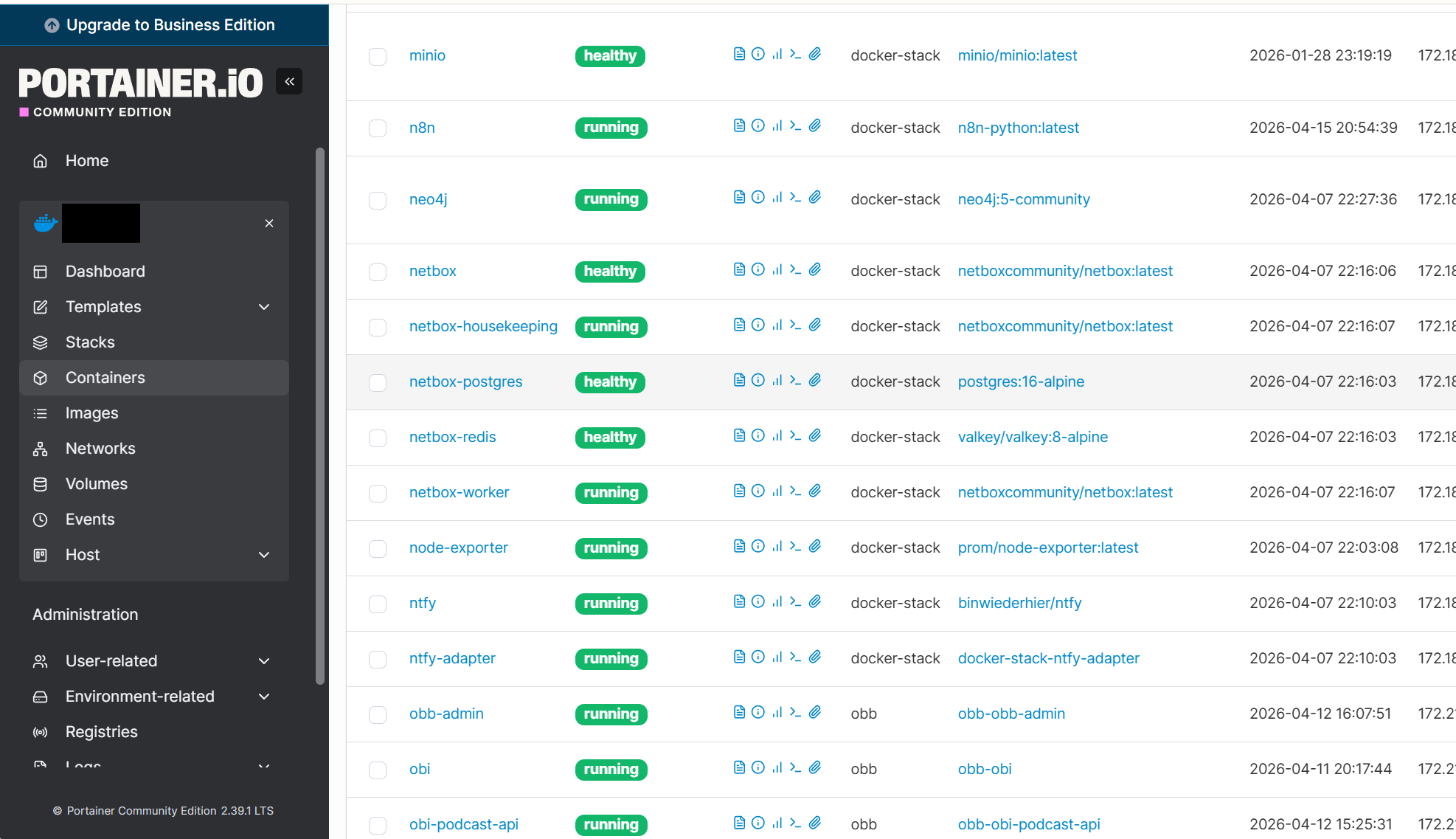Open image minio/minio:latest
Viewport: 1456px width, 839px height.
coord(1017,55)
